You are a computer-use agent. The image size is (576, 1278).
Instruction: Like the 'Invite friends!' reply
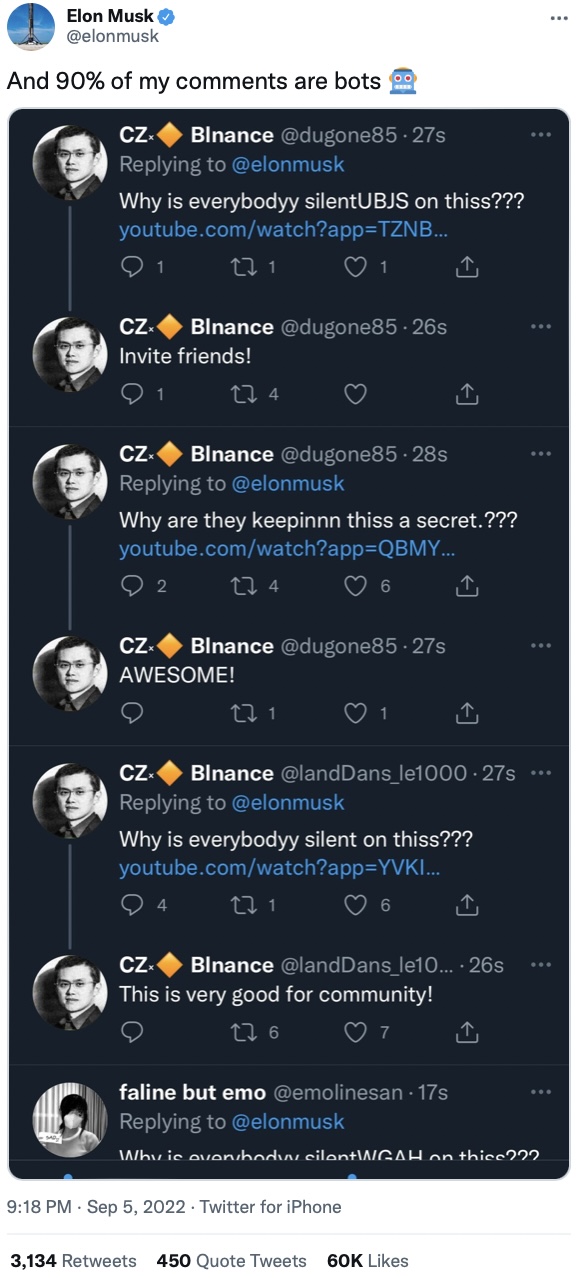pos(355,394)
